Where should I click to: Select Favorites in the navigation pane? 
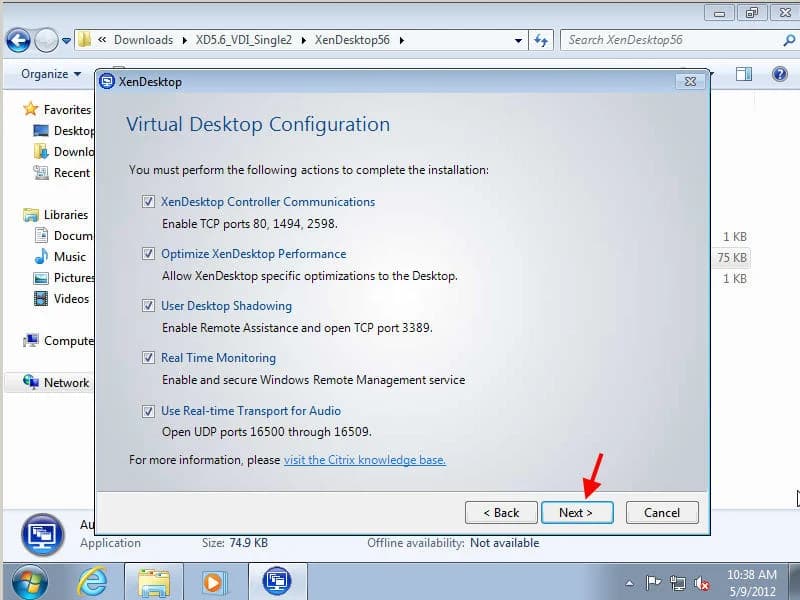pos(67,110)
